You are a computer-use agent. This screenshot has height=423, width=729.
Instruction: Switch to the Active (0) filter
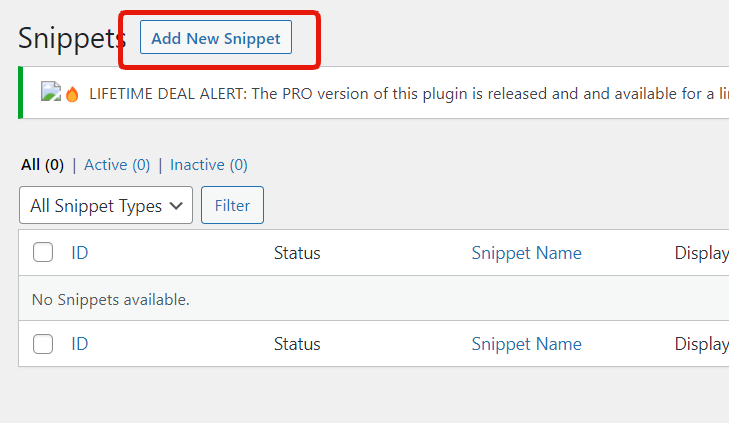click(x=117, y=165)
